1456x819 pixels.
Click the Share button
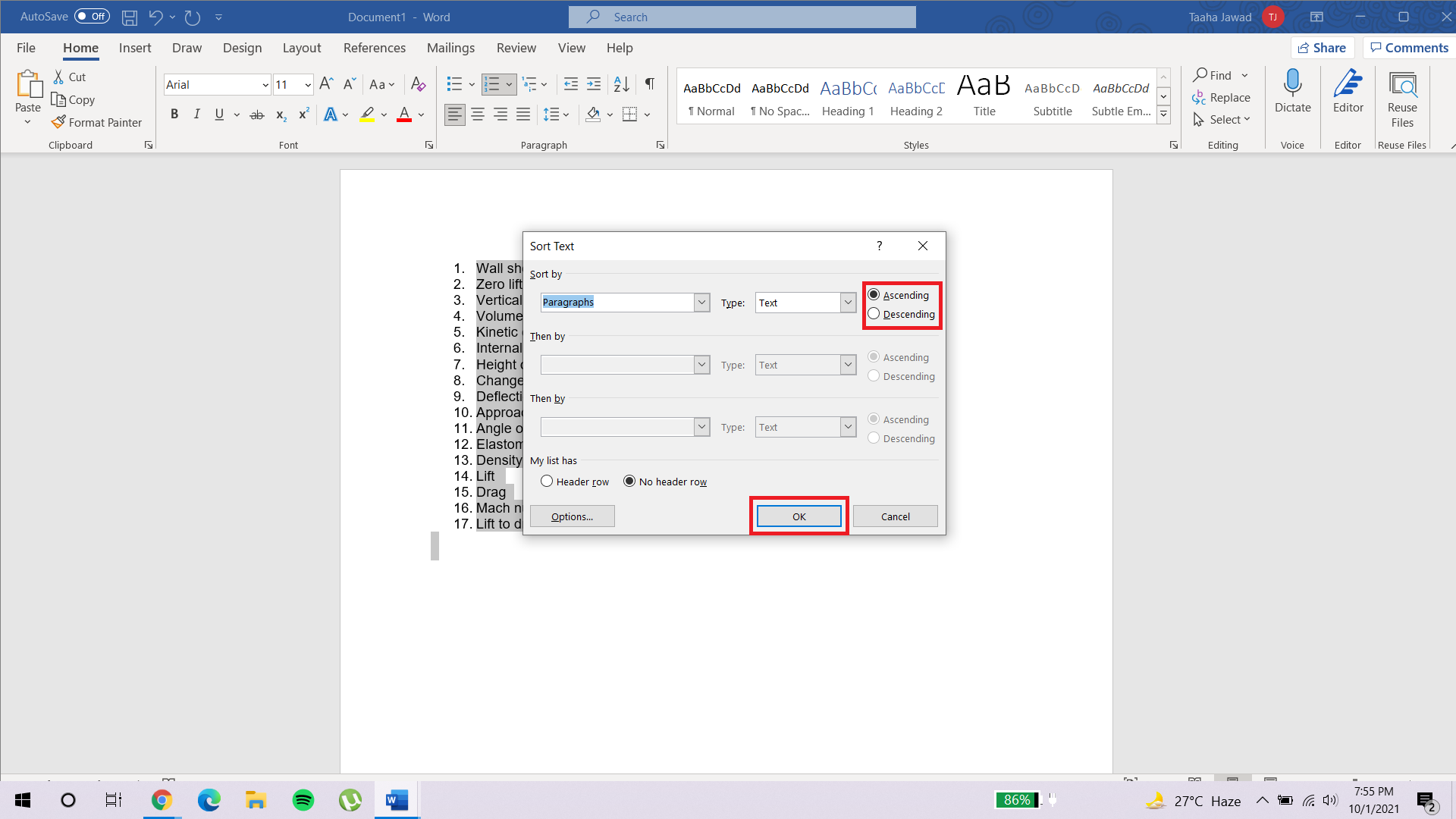(x=1322, y=48)
